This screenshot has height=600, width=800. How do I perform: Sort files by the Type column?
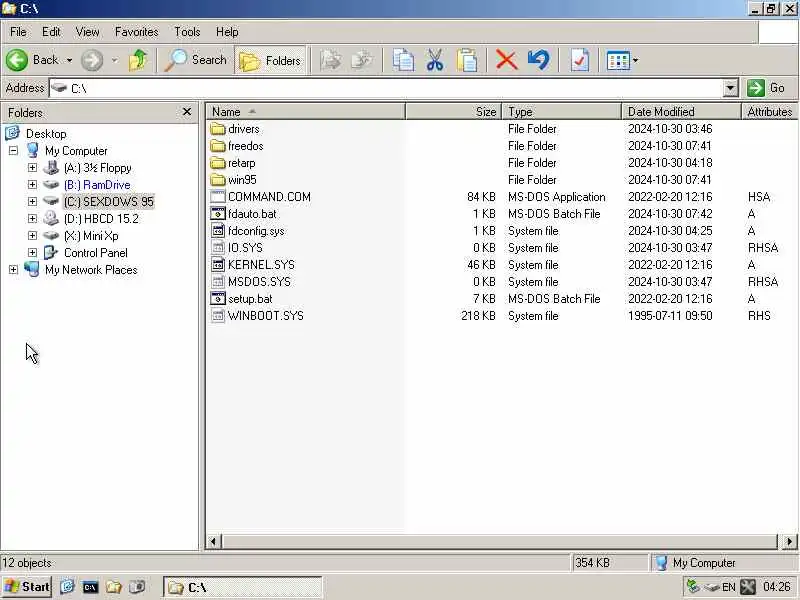562,112
